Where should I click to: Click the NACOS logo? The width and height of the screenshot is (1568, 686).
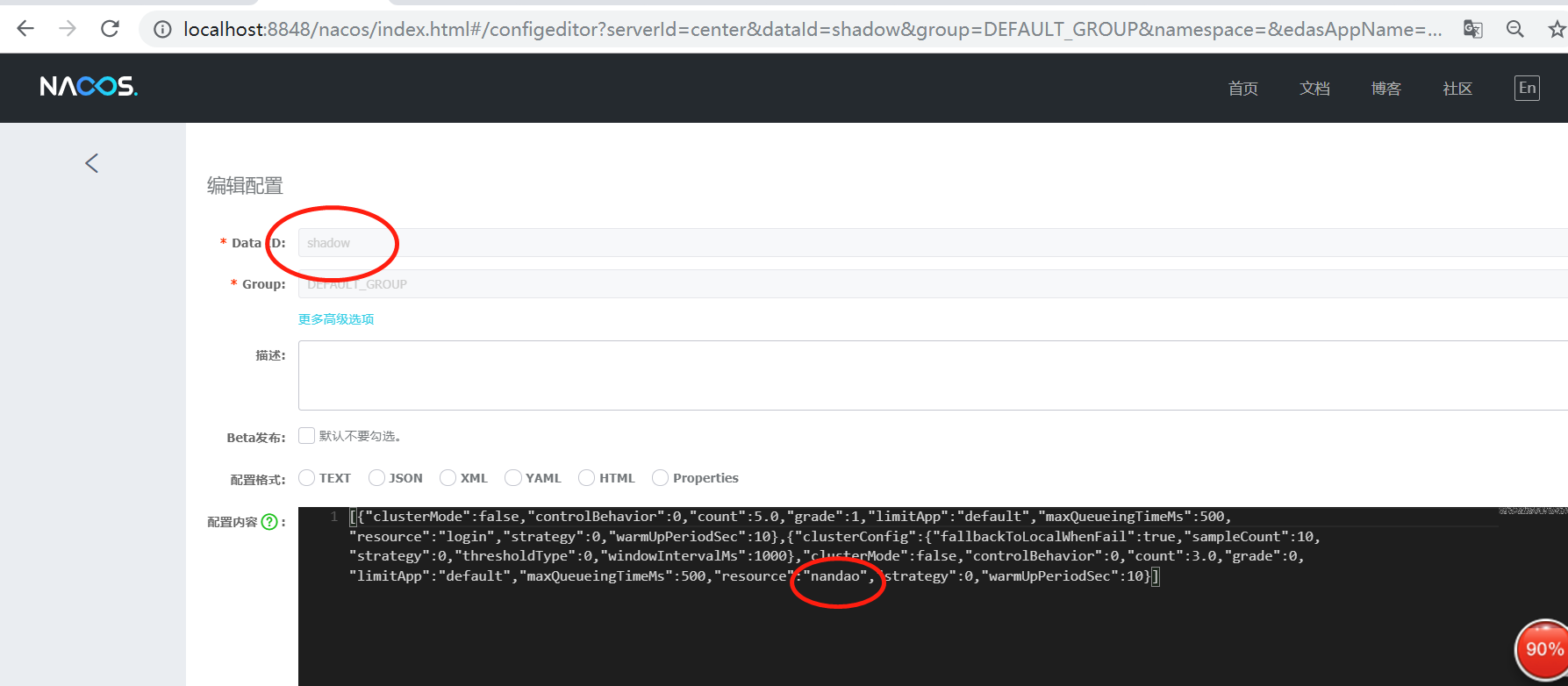89,87
